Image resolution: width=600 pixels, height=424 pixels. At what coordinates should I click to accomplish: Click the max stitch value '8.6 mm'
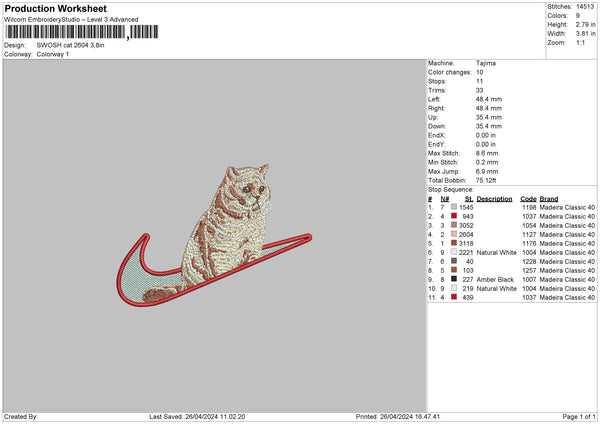487,153
